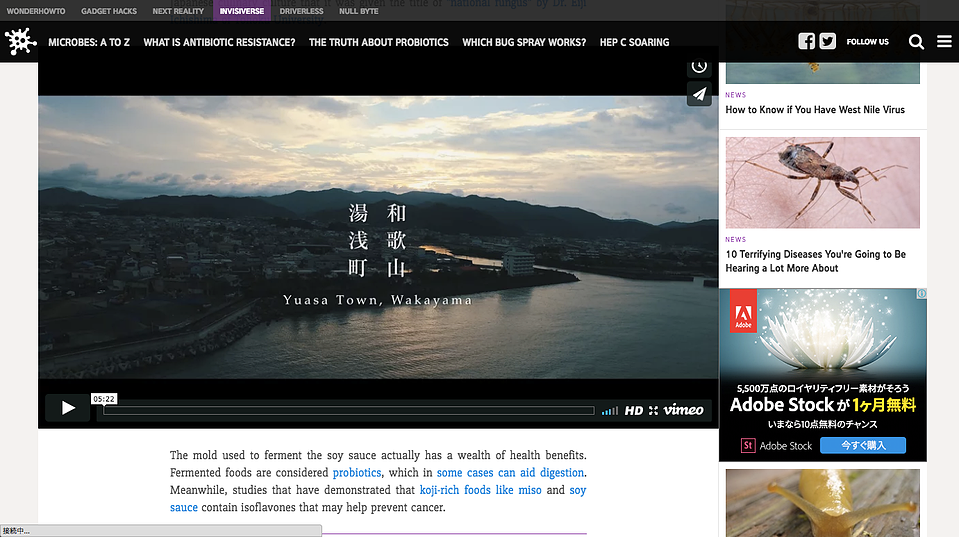The height and width of the screenshot is (537, 959).
Task: Click the Adobe logo in ad
Action: [743, 311]
